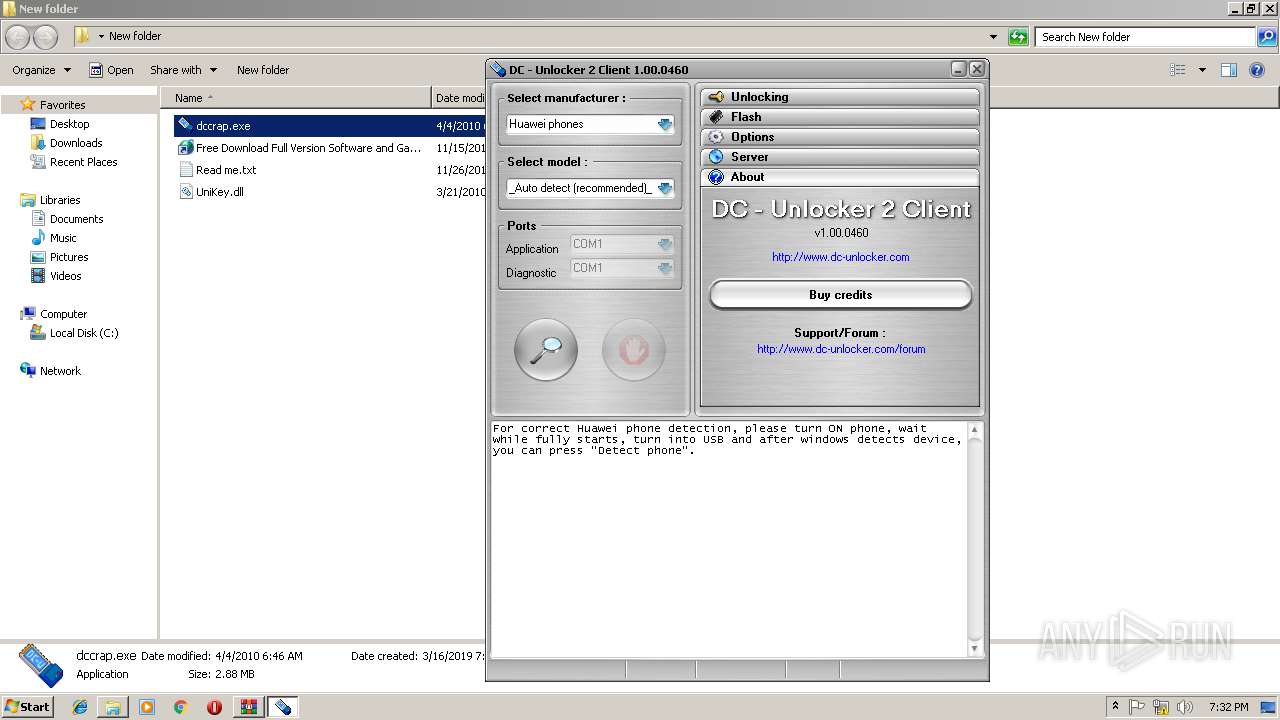Open Opera from the taskbar
The image size is (1280, 720).
pyautogui.click(x=214, y=707)
